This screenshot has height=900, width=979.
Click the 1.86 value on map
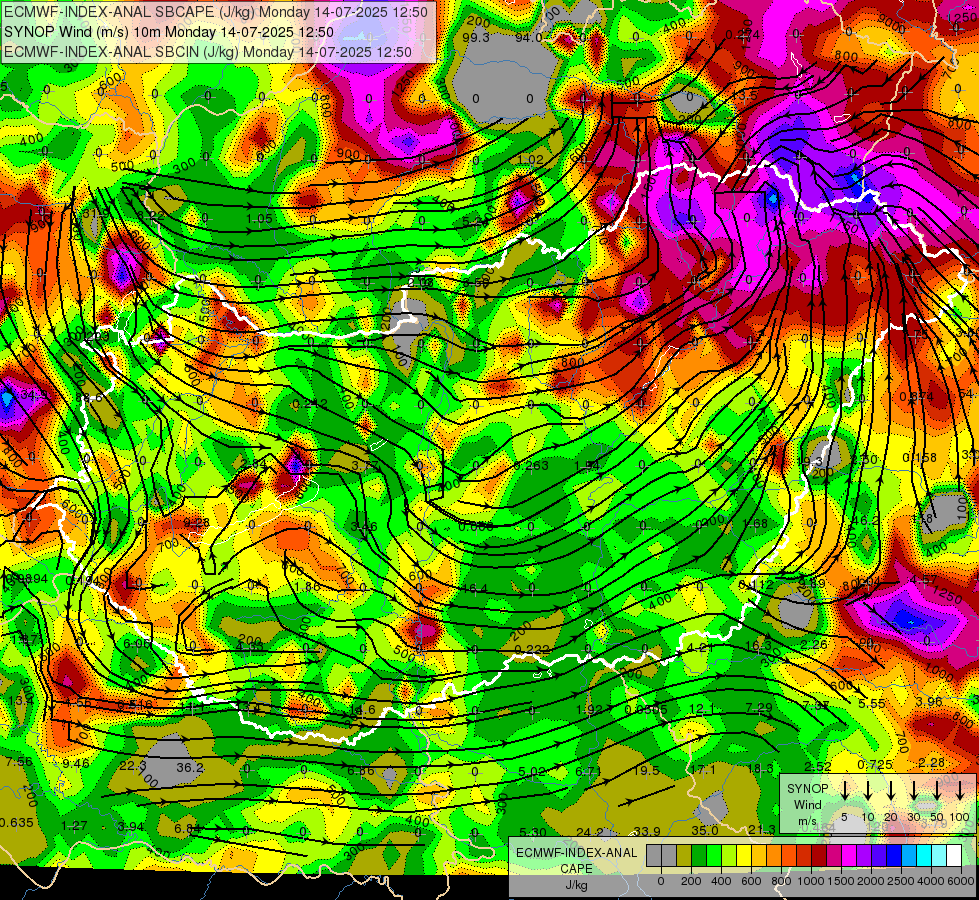pyautogui.click(x=307, y=586)
